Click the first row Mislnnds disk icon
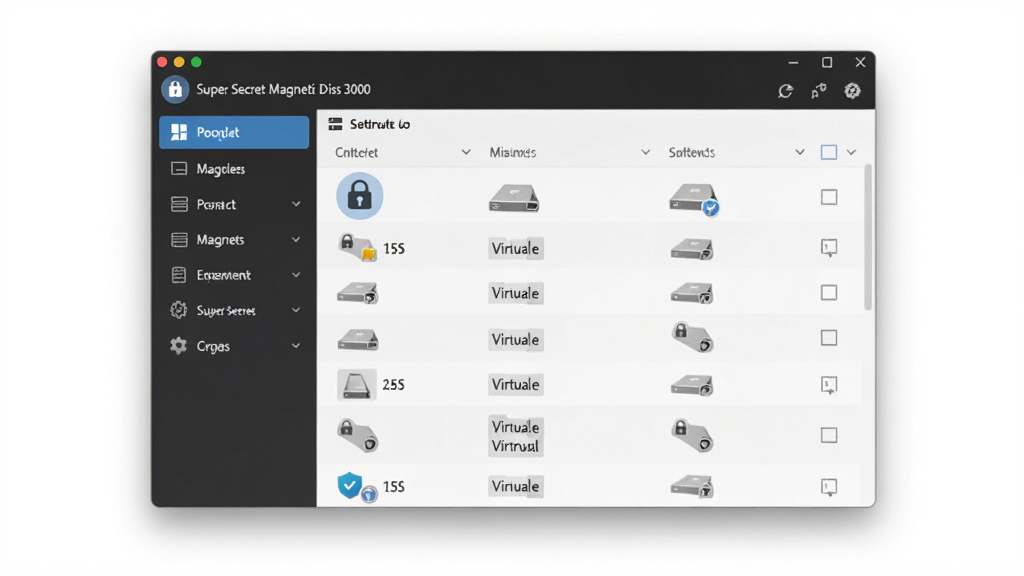Image resolution: width=1024 pixels, height=576 pixels. pyautogui.click(x=514, y=198)
